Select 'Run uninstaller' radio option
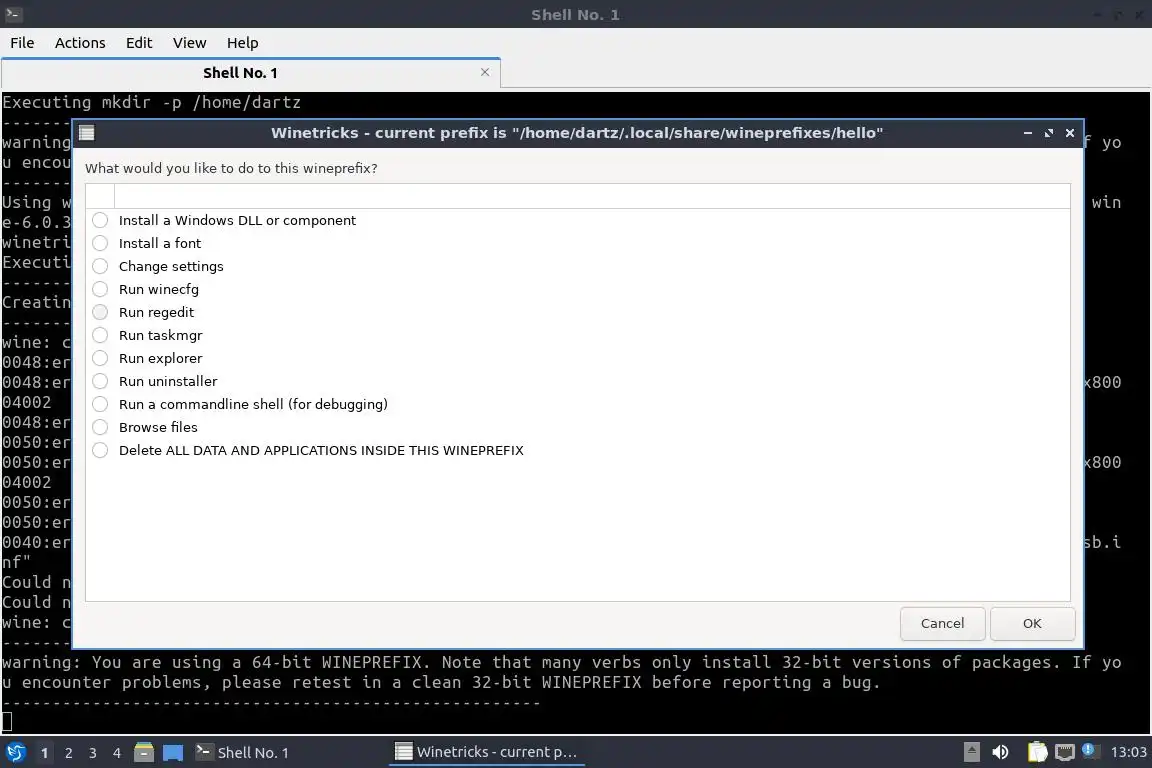This screenshot has width=1152, height=768. click(x=100, y=381)
